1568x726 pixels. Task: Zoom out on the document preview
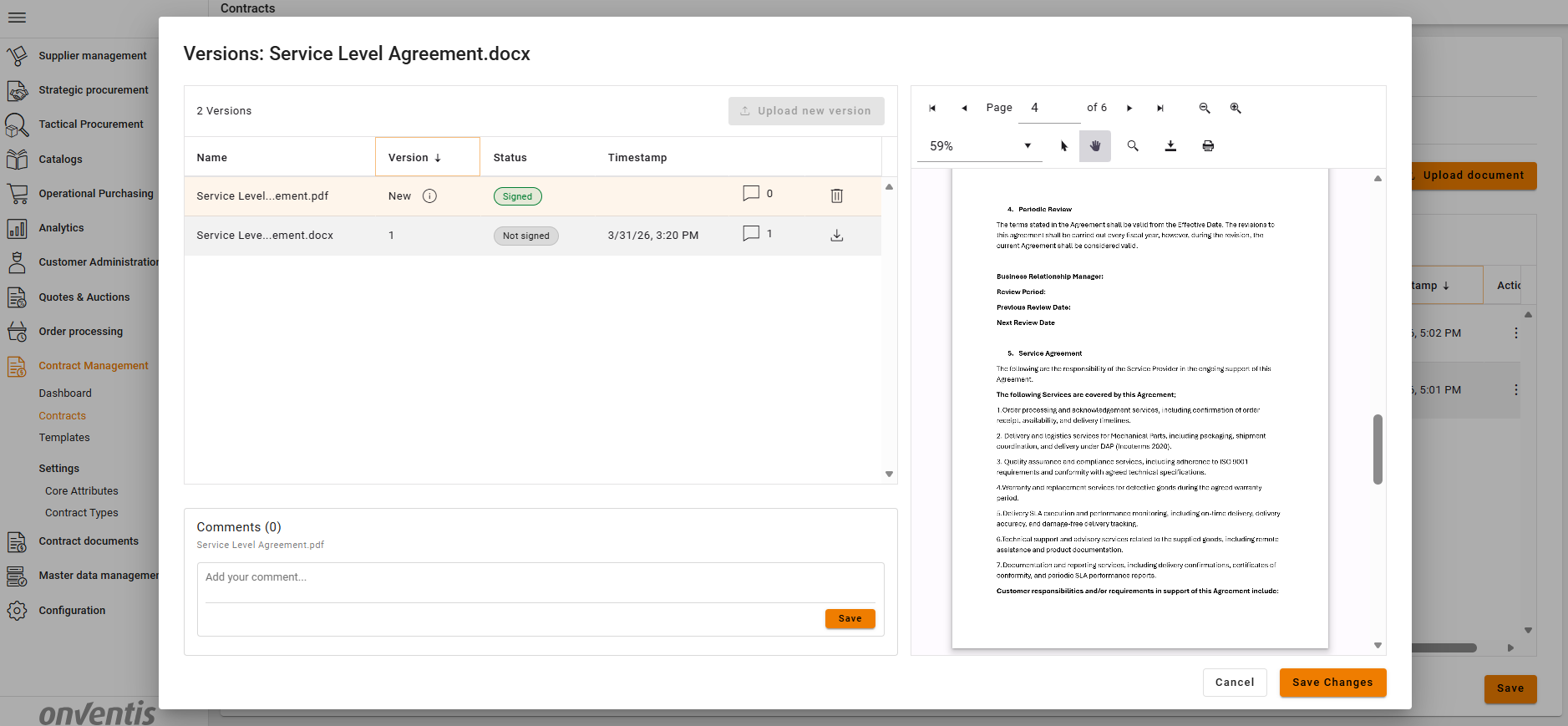pos(1205,108)
